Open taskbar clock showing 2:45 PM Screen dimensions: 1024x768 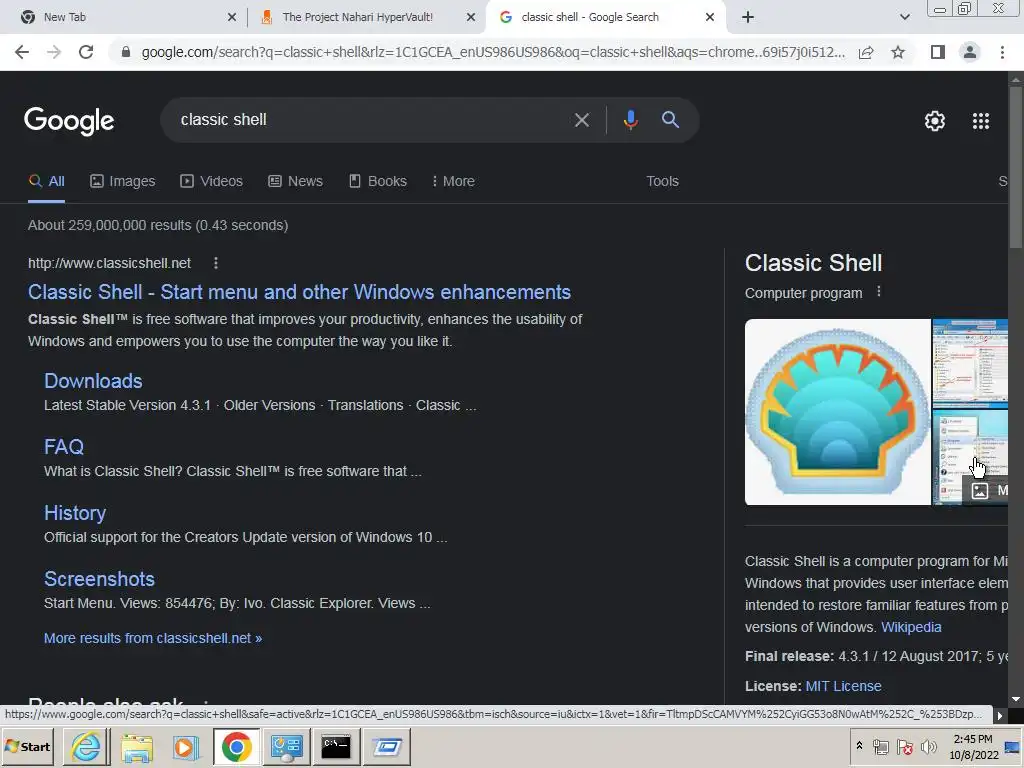tap(973, 747)
